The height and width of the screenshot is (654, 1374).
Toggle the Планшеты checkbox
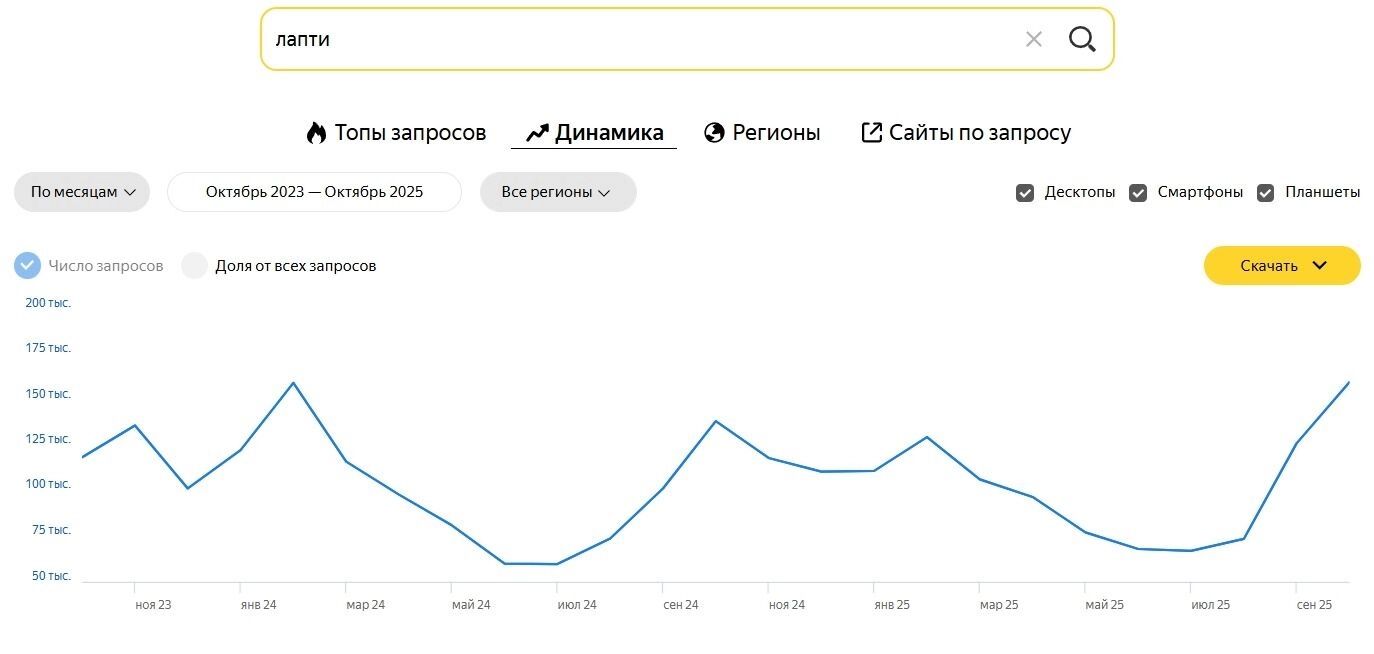pyautogui.click(x=1266, y=193)
